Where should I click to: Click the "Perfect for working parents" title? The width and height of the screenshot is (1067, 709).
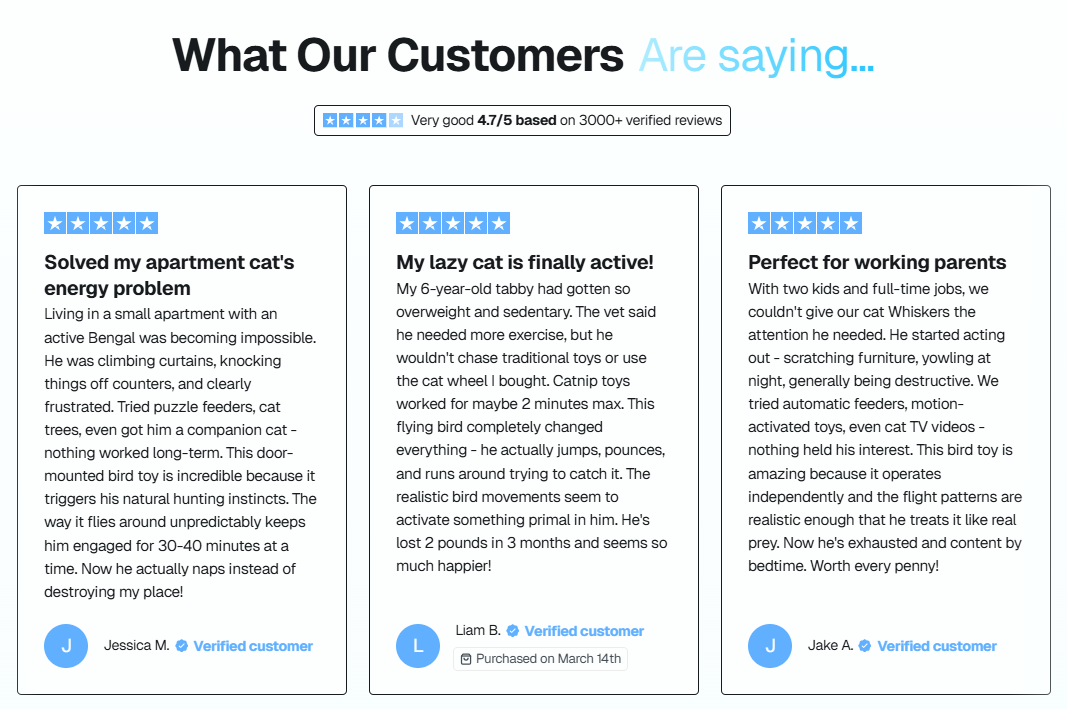tap(877, 262)
